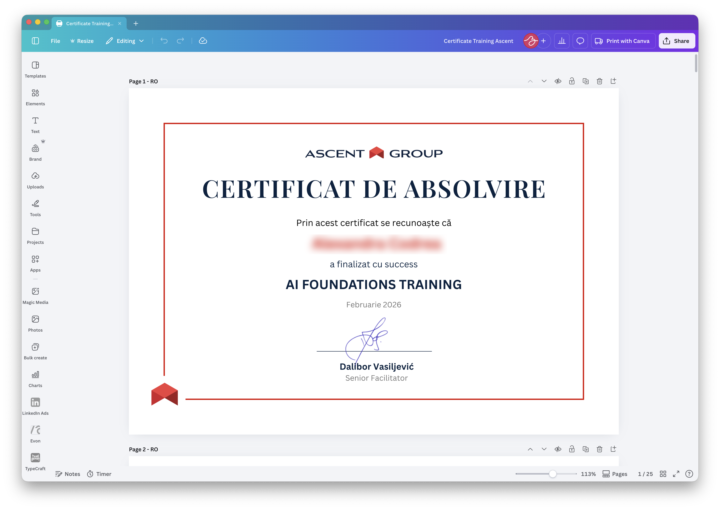Add a new page after Page 2

(613, 449)
